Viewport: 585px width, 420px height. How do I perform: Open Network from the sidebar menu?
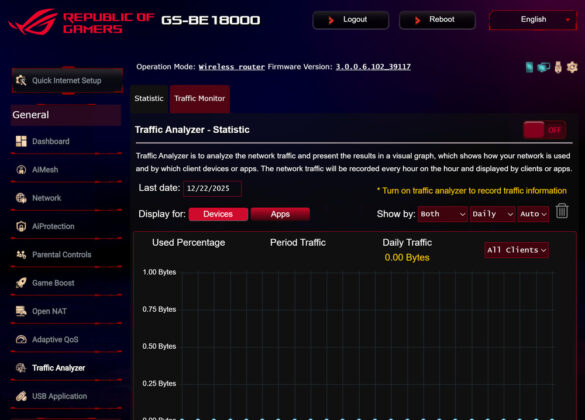coord(66,198)
